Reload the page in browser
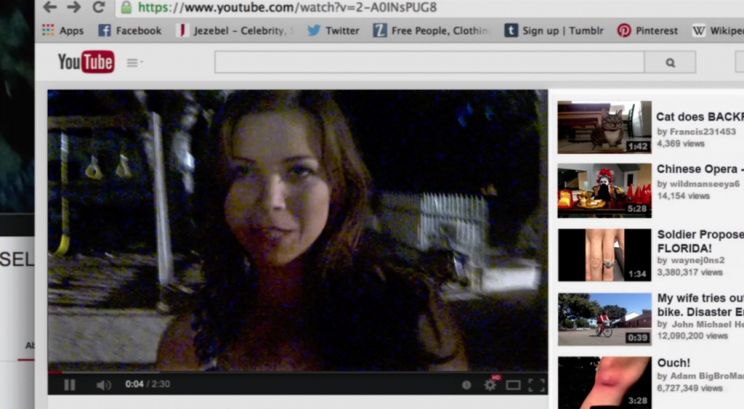744x409 pixels. (x=98, y=7)
